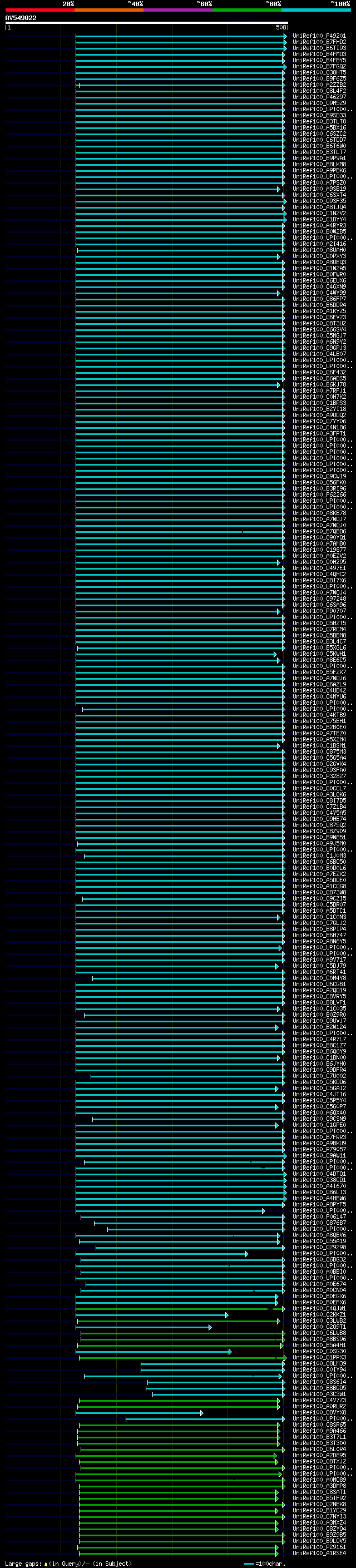The image size is (356, 1568).
Task: Select hit label UniRef100_B9P9A1
Action: tap(319, 159)
